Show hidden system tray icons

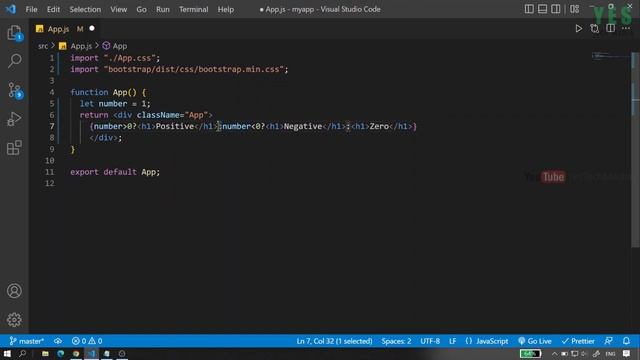click(x=554, y=353)
